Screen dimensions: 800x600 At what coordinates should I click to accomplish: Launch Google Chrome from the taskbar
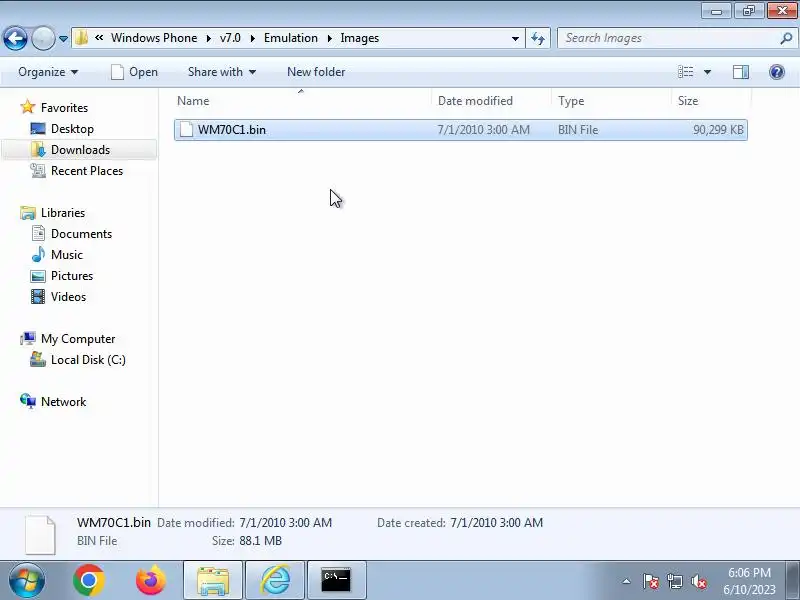tap(89, 580)
